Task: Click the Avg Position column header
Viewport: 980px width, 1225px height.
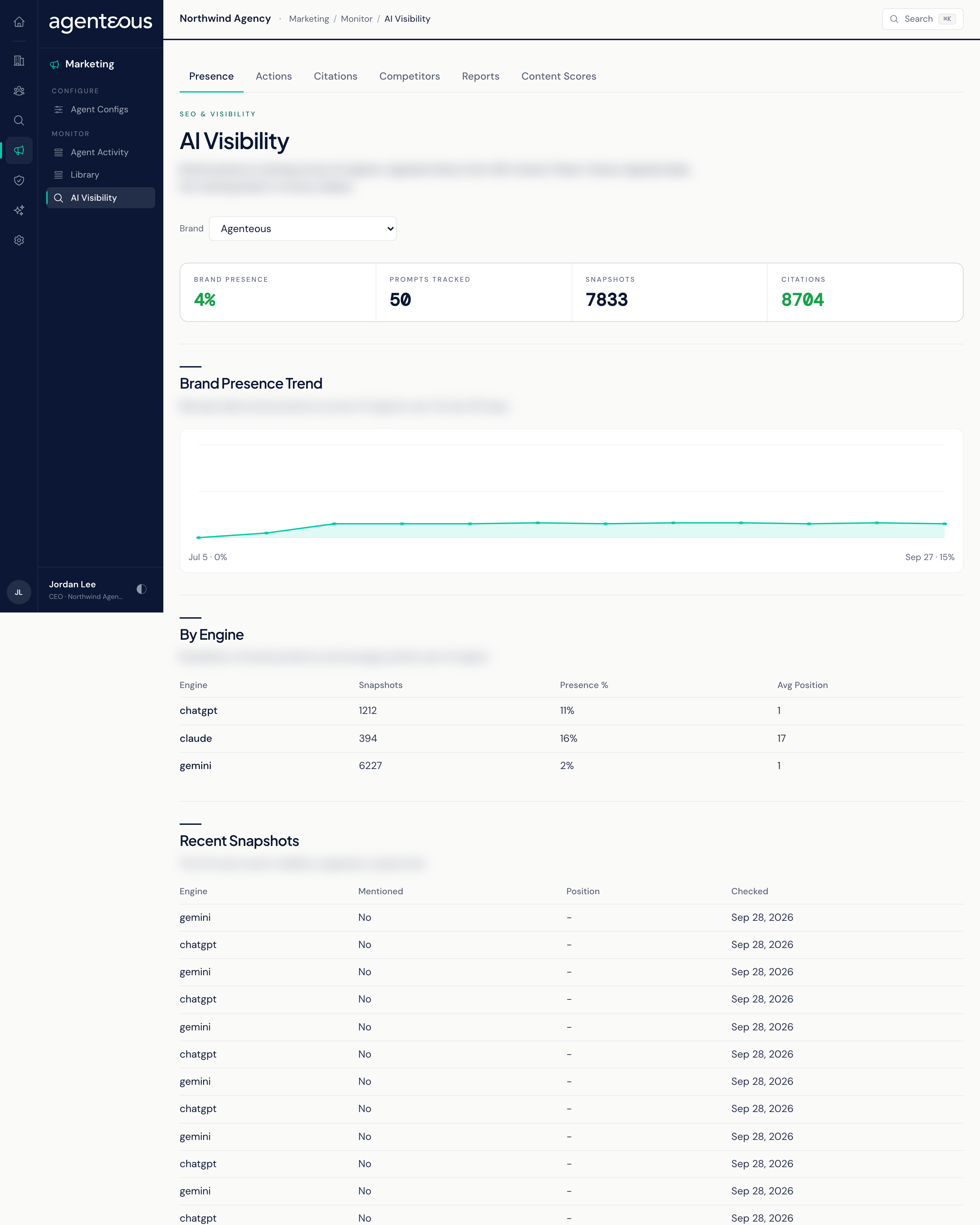Action: (x=802, y=685)
